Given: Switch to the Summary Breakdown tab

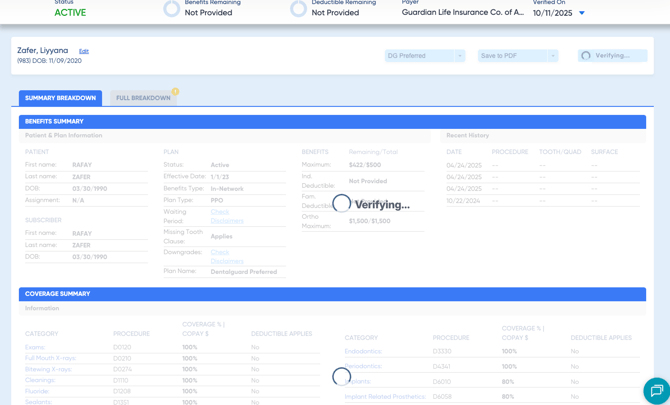Looking at the screenshot, I should tap(60, 98).
